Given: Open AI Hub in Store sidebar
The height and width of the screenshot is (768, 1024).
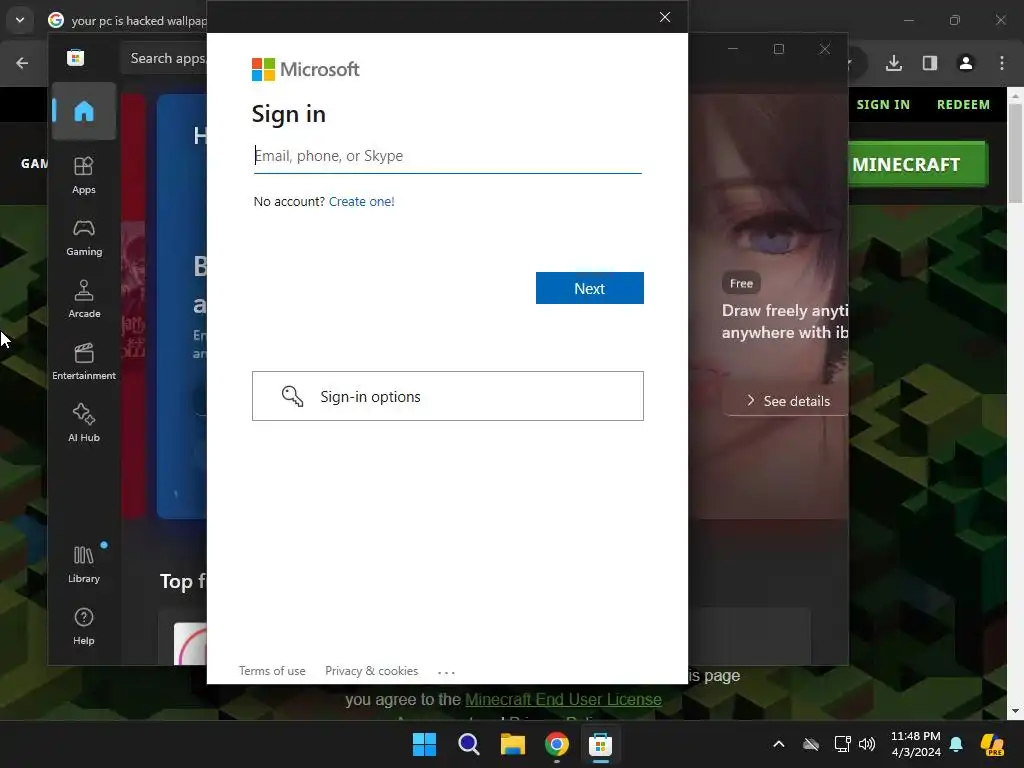Looking at the screenshot, I should click(84, 423).
